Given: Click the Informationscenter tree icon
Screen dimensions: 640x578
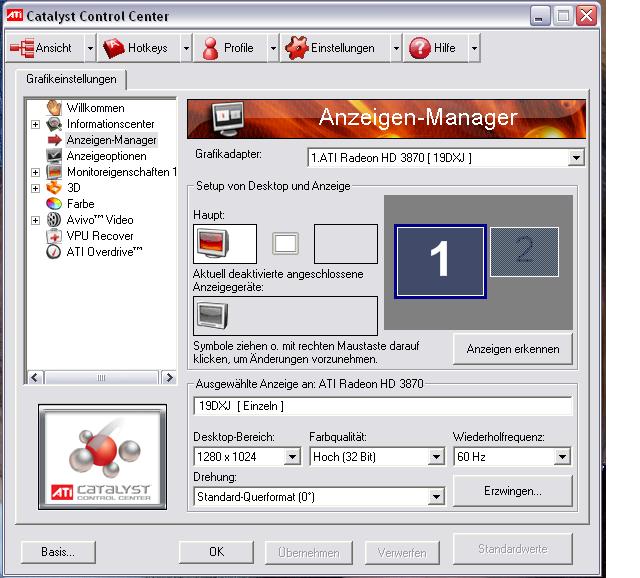Looking at the screenshot, I should 54,124.
